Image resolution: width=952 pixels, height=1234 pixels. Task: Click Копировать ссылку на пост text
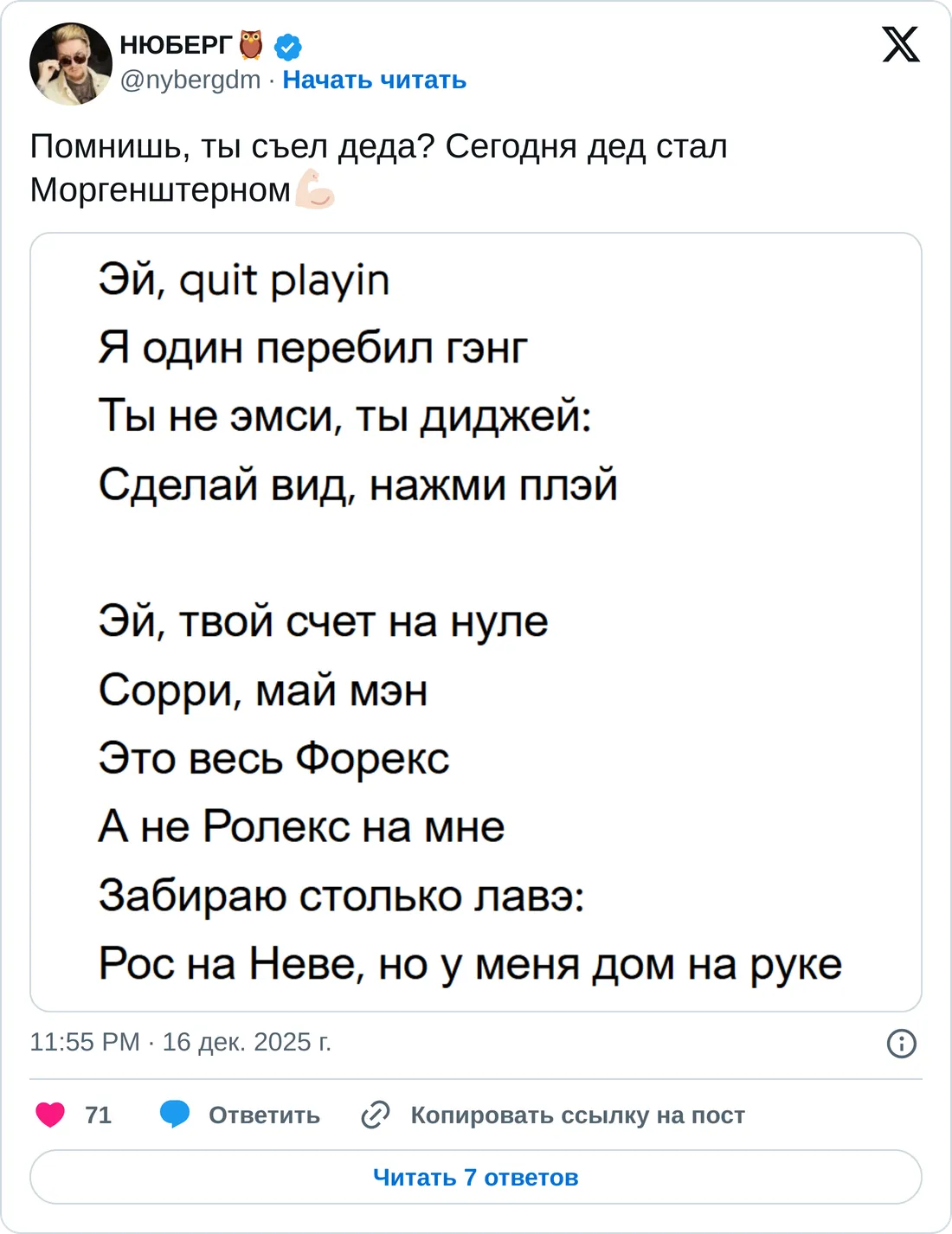click(581, 1115)
